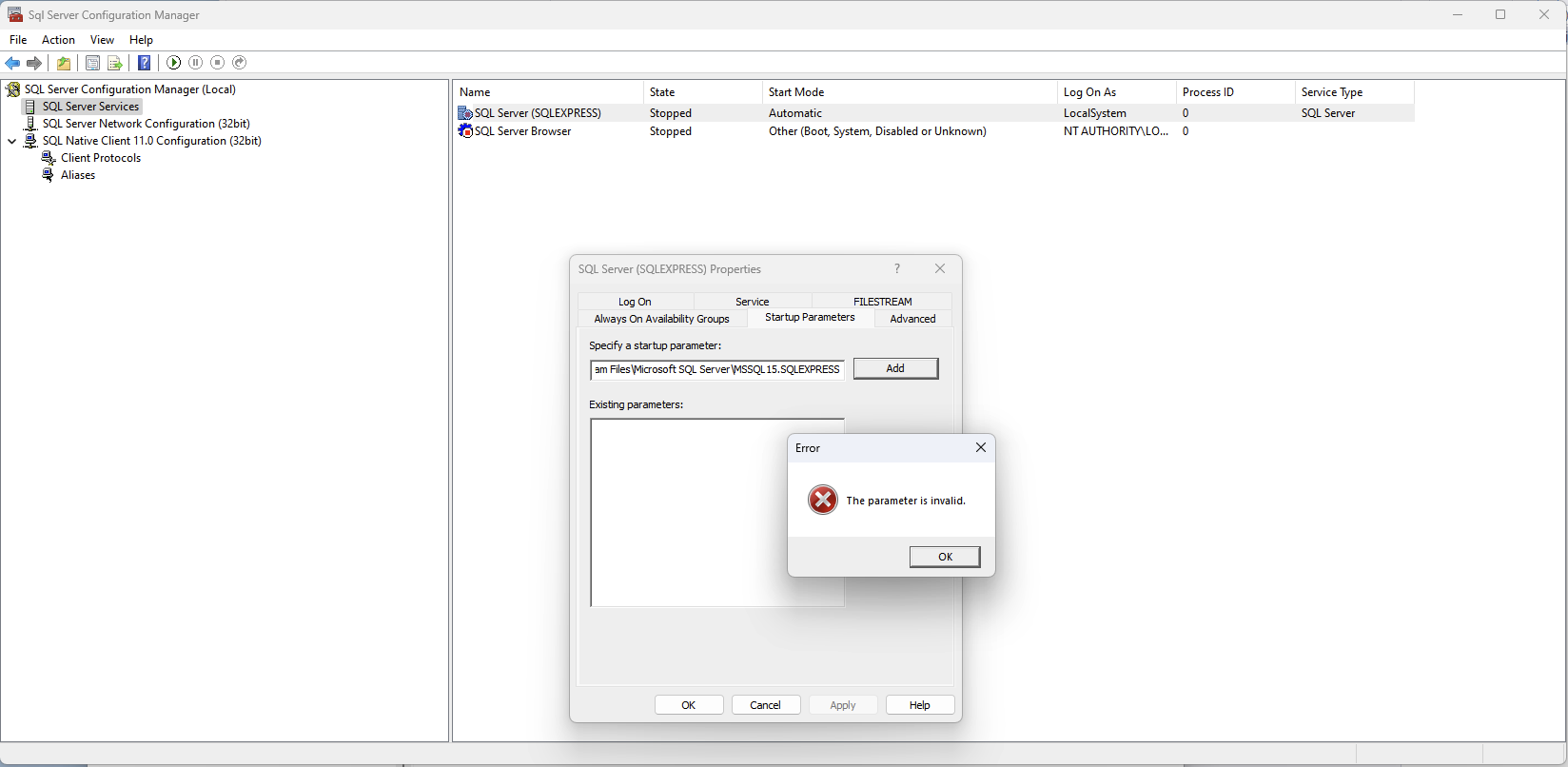Click the Restart Service toolbar icon
This screenshot has width=1568, height=767.
pos(240,63)
